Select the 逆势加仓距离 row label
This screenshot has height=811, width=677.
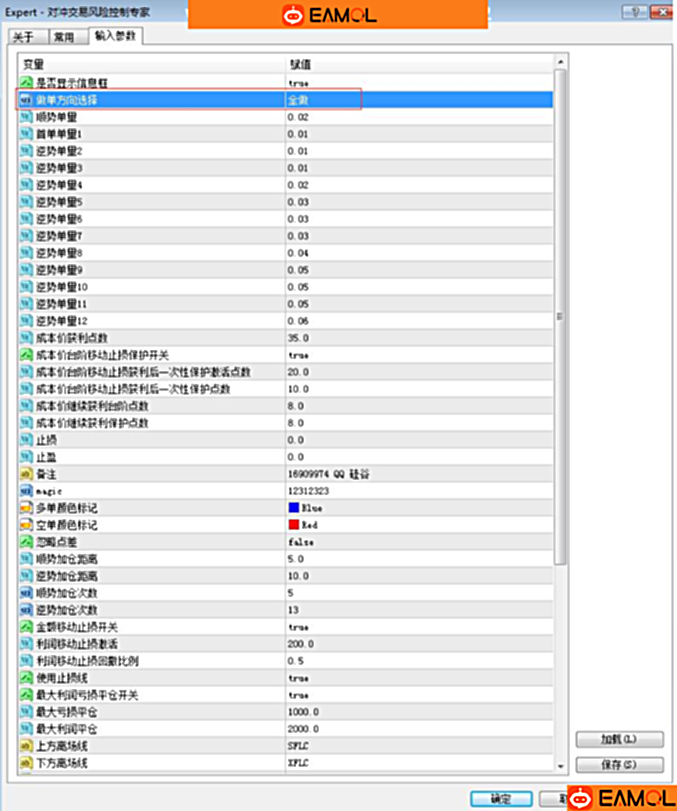pos(67,576)
